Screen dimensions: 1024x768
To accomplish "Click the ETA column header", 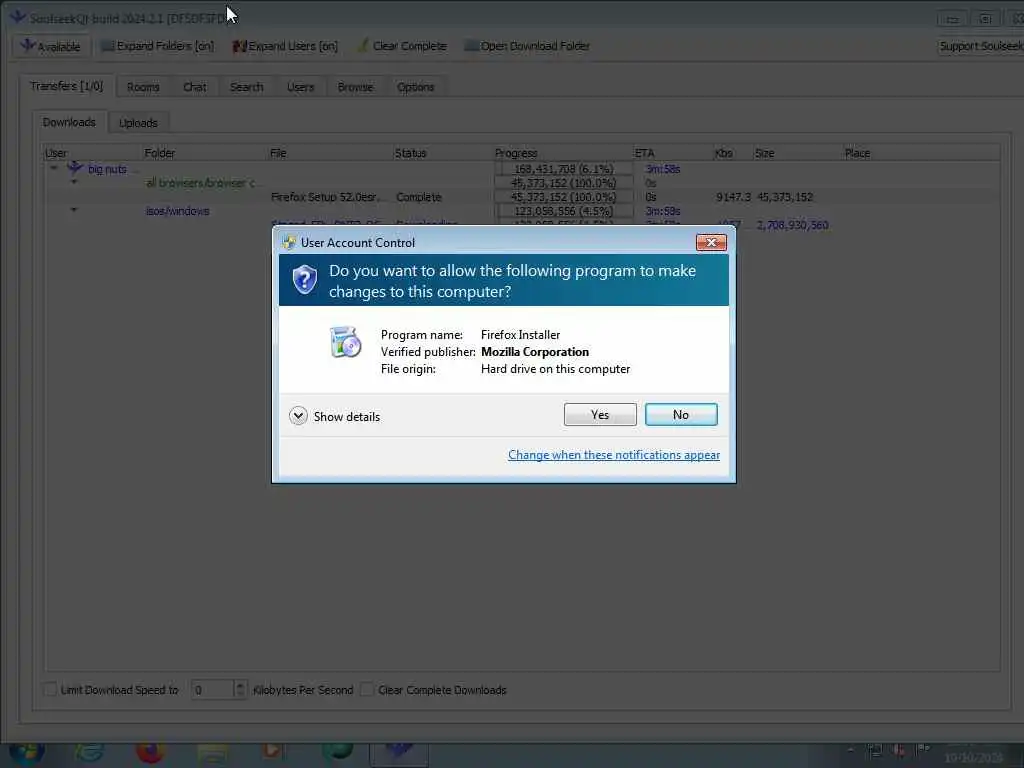I will tap(673, 153).
